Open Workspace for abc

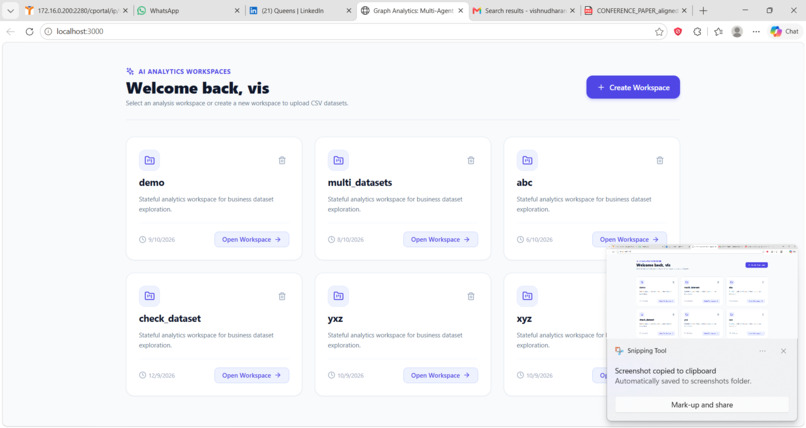point(629,239)
